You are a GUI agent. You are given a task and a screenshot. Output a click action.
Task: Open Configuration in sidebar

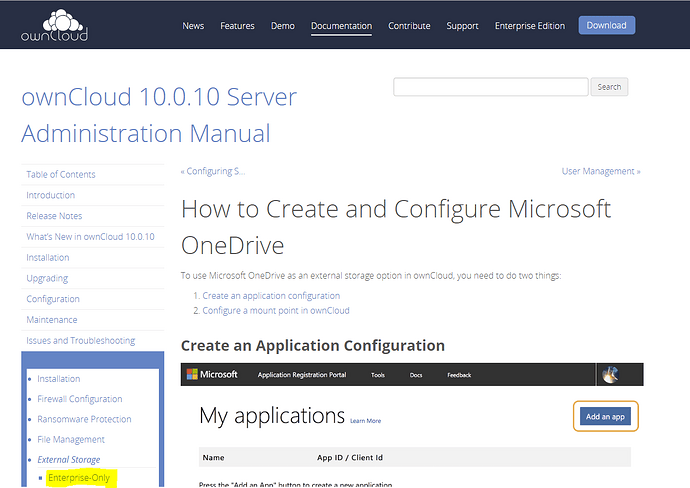point(53,299)
